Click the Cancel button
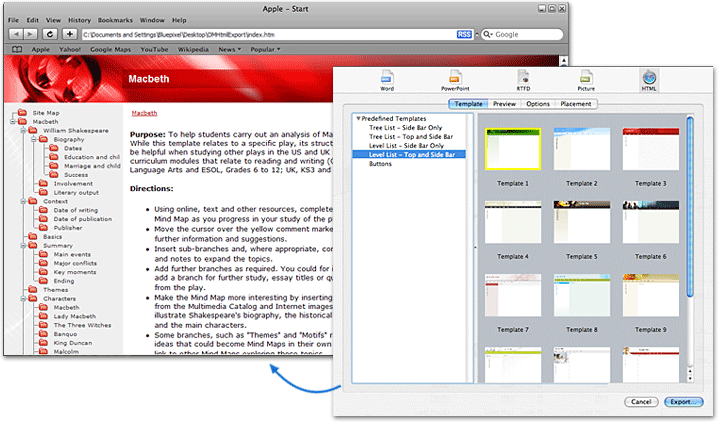 pos(641,402)
